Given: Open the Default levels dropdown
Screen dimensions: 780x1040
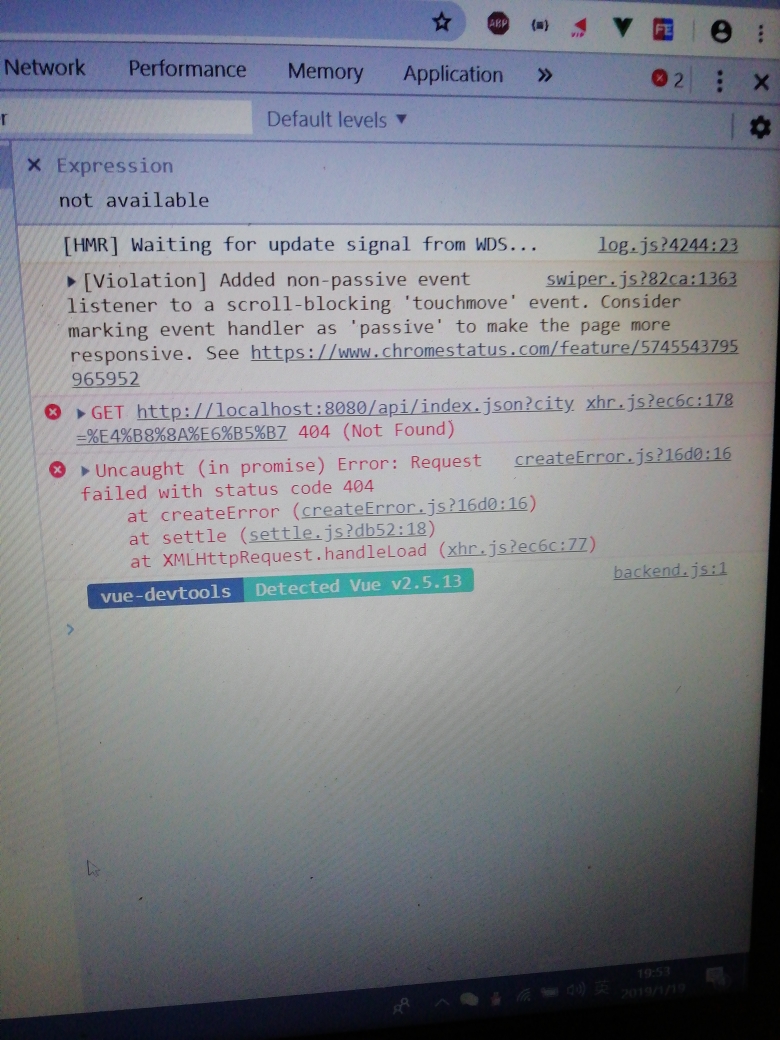Looking at the screenshot, I should (x=336, y=119).
